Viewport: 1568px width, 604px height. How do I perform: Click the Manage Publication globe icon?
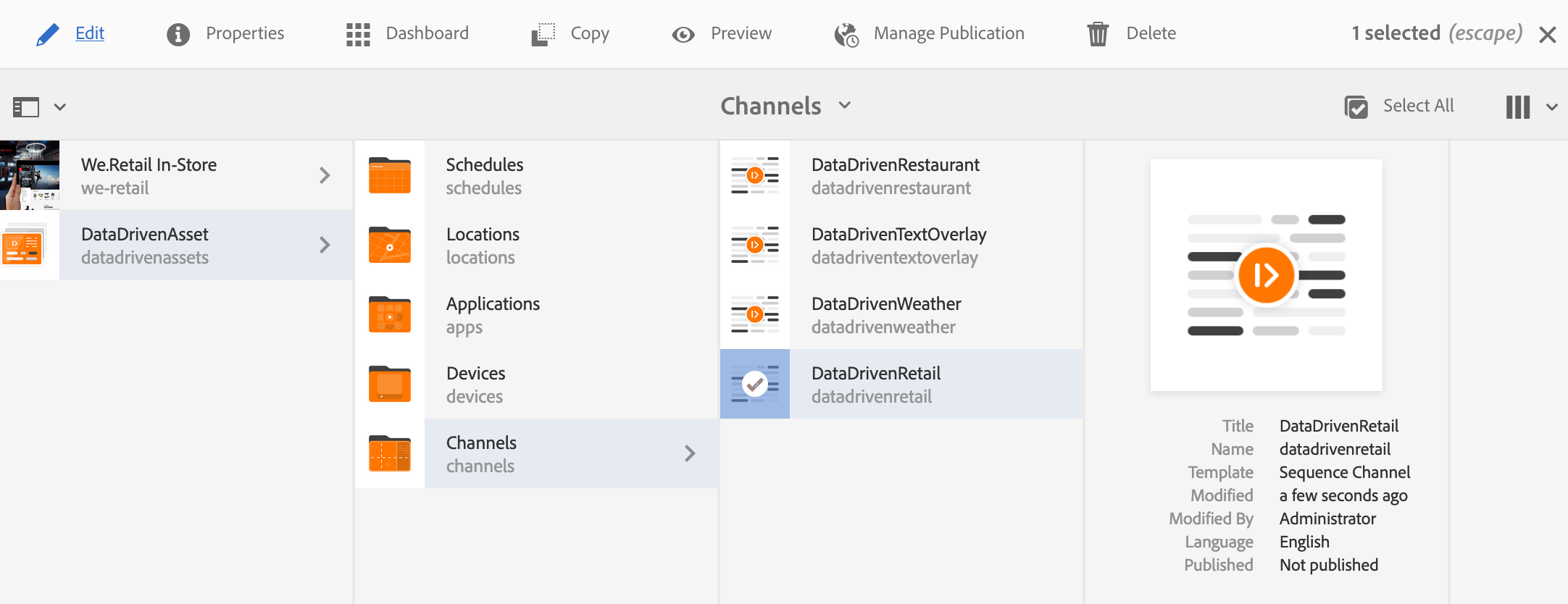coord(846,34)
